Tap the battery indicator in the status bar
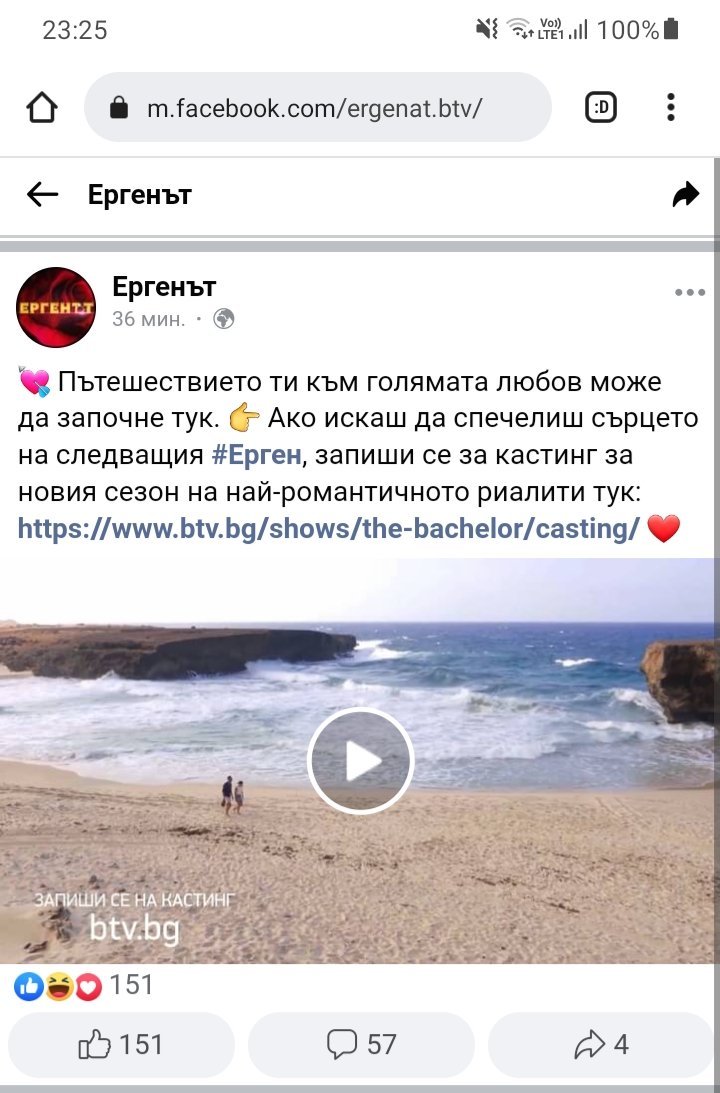This screenshot has width=720, height=1093. pos(671,29)
